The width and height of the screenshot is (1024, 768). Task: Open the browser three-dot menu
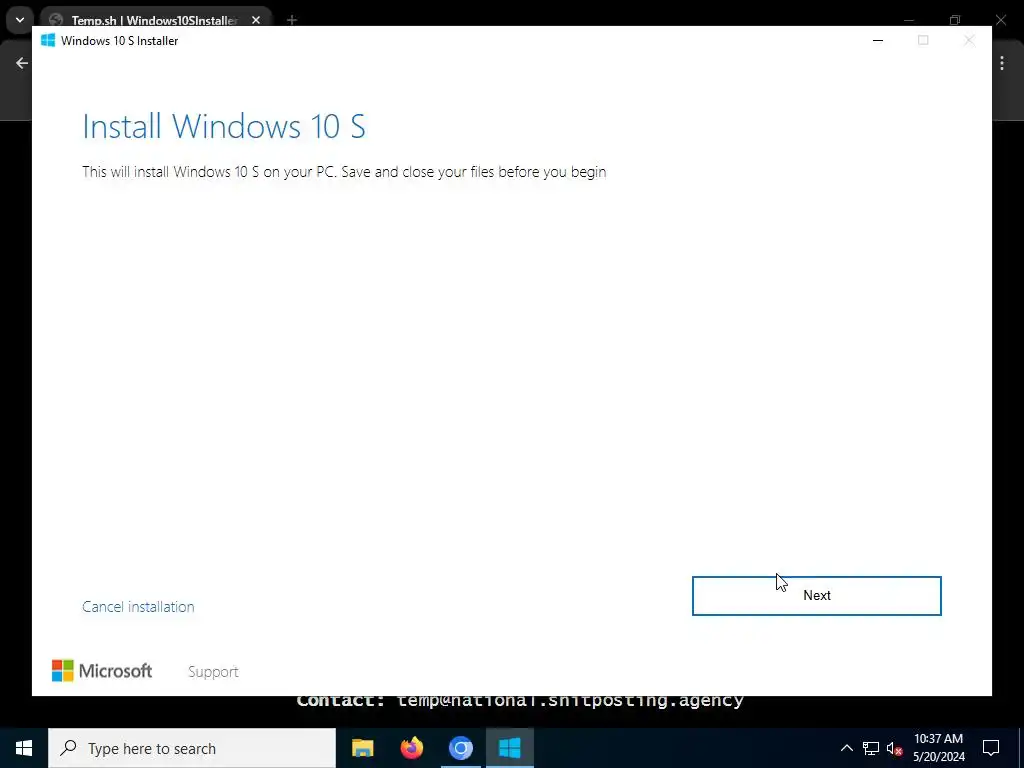tap(1002, 63)
